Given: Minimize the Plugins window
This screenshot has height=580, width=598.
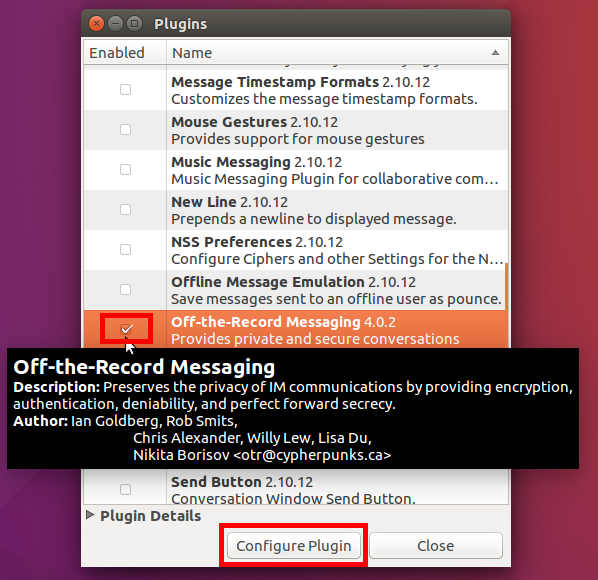Looking at the screenshot, I should [116, 24].
